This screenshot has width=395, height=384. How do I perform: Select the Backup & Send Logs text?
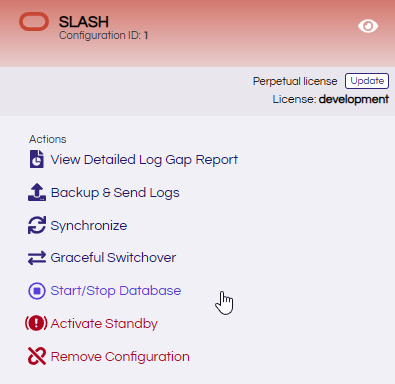[x=115, y=193]
